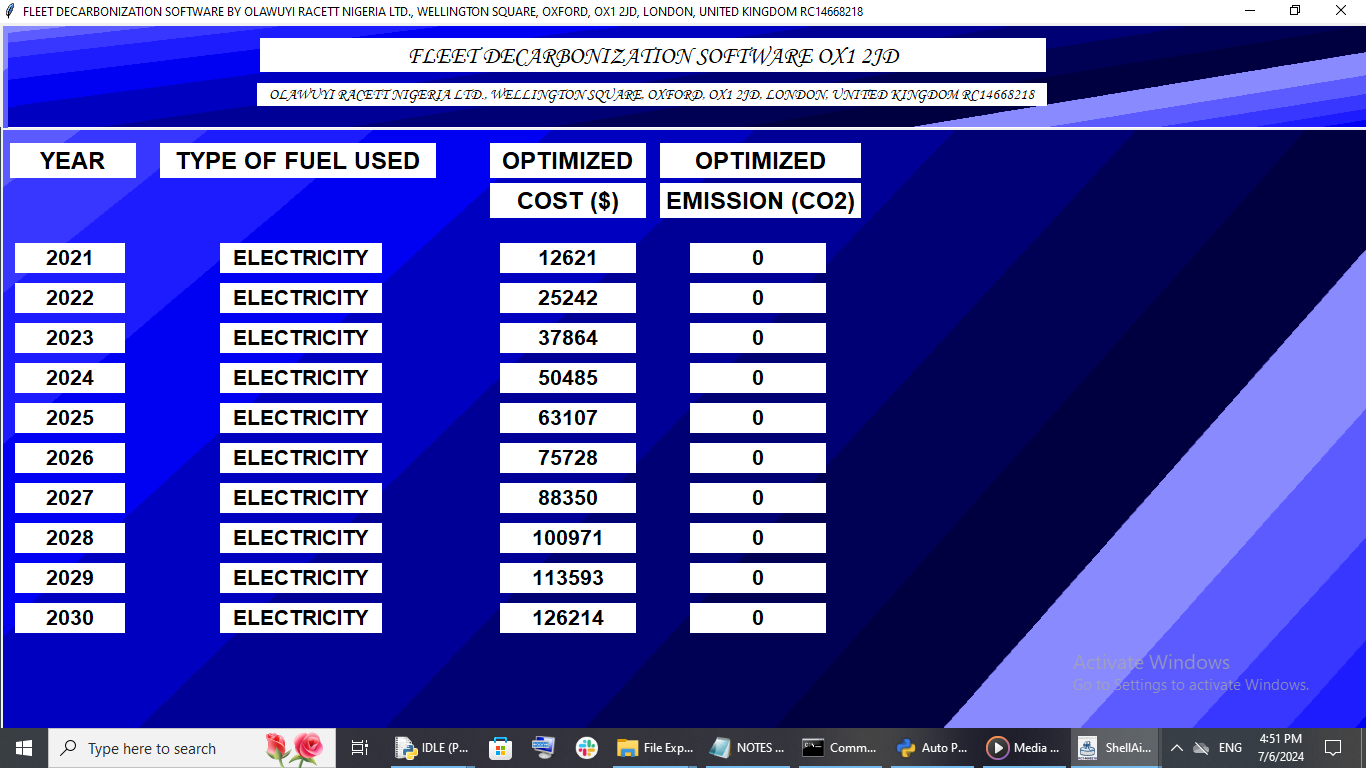Restore down the application window

tap(1295, 11)
